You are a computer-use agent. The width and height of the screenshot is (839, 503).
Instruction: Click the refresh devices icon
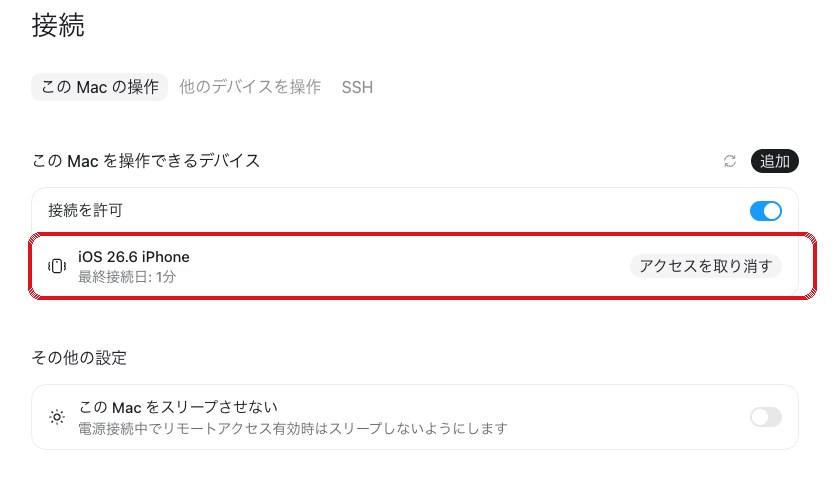click(730, 161)
